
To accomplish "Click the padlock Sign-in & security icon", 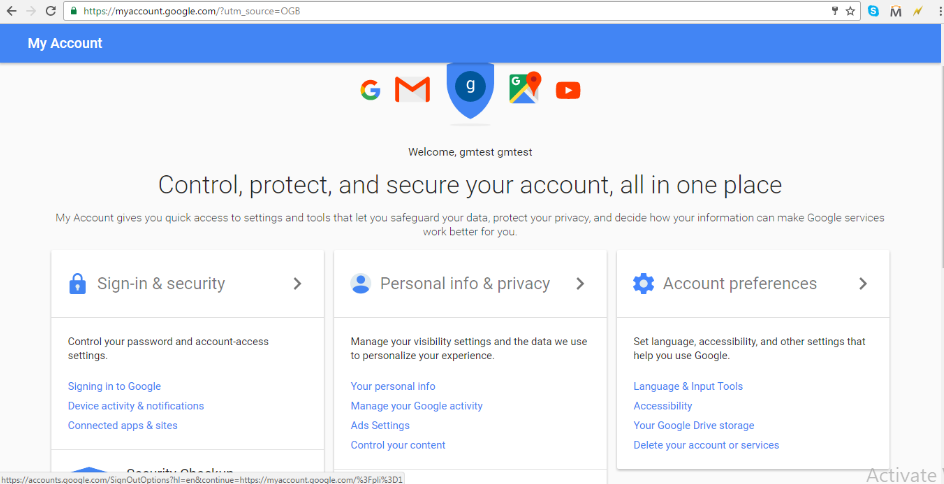I will [77, 283].
